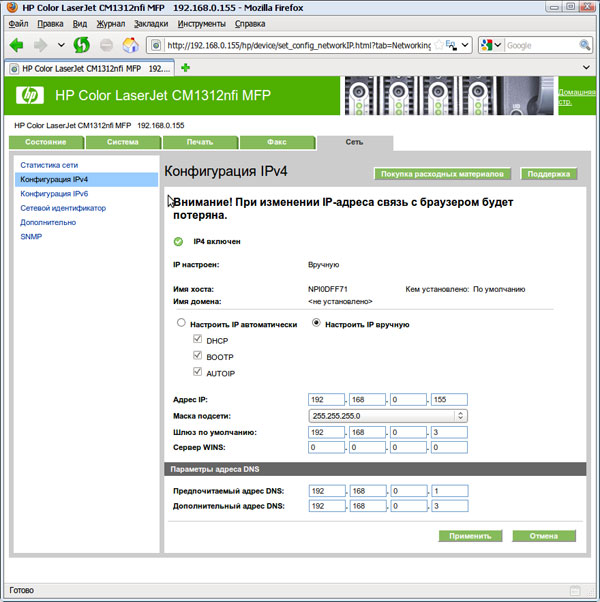Open the SNMP sidebar link

coord(31,236)
